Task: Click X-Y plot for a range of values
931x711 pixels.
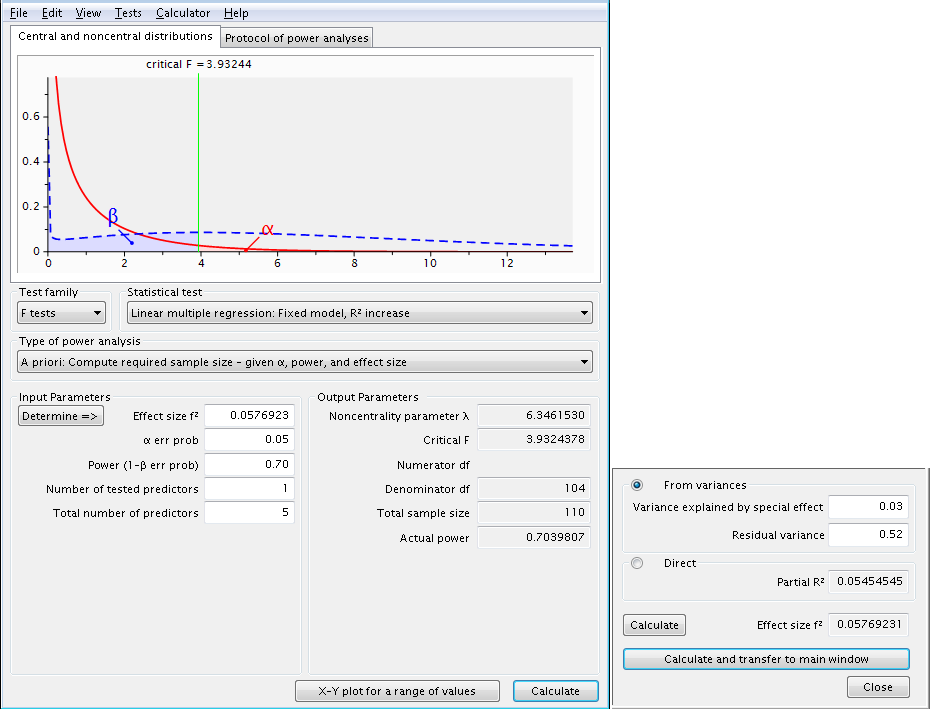Action: coord(396,691)
